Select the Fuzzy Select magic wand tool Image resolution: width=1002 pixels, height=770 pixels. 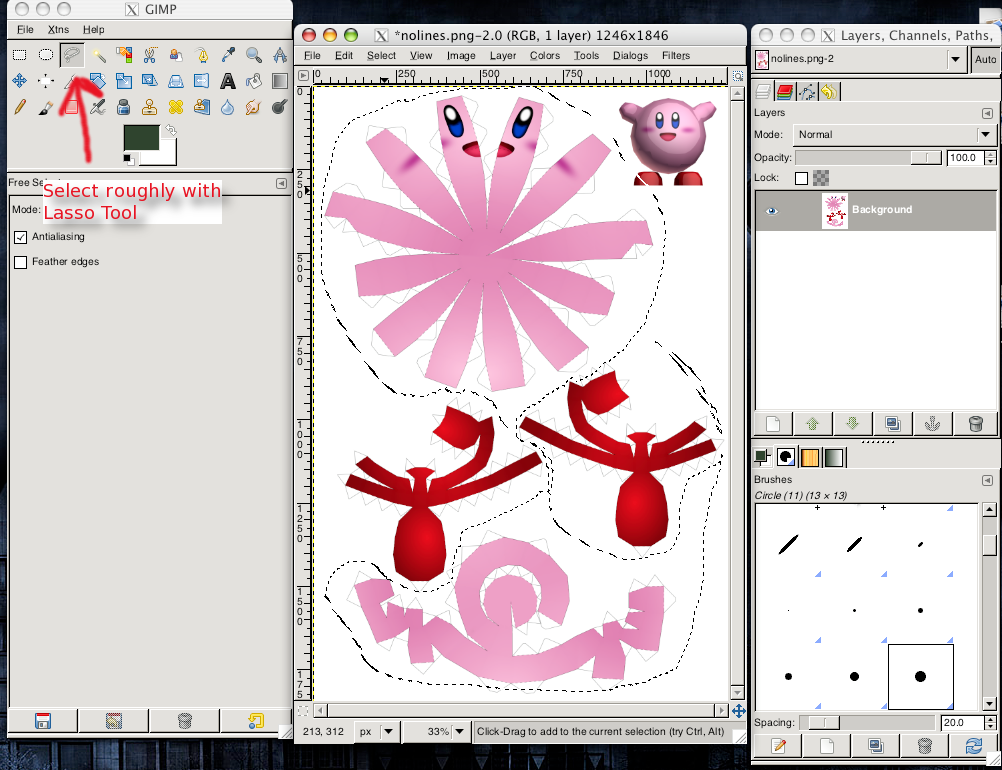[98, 55]
